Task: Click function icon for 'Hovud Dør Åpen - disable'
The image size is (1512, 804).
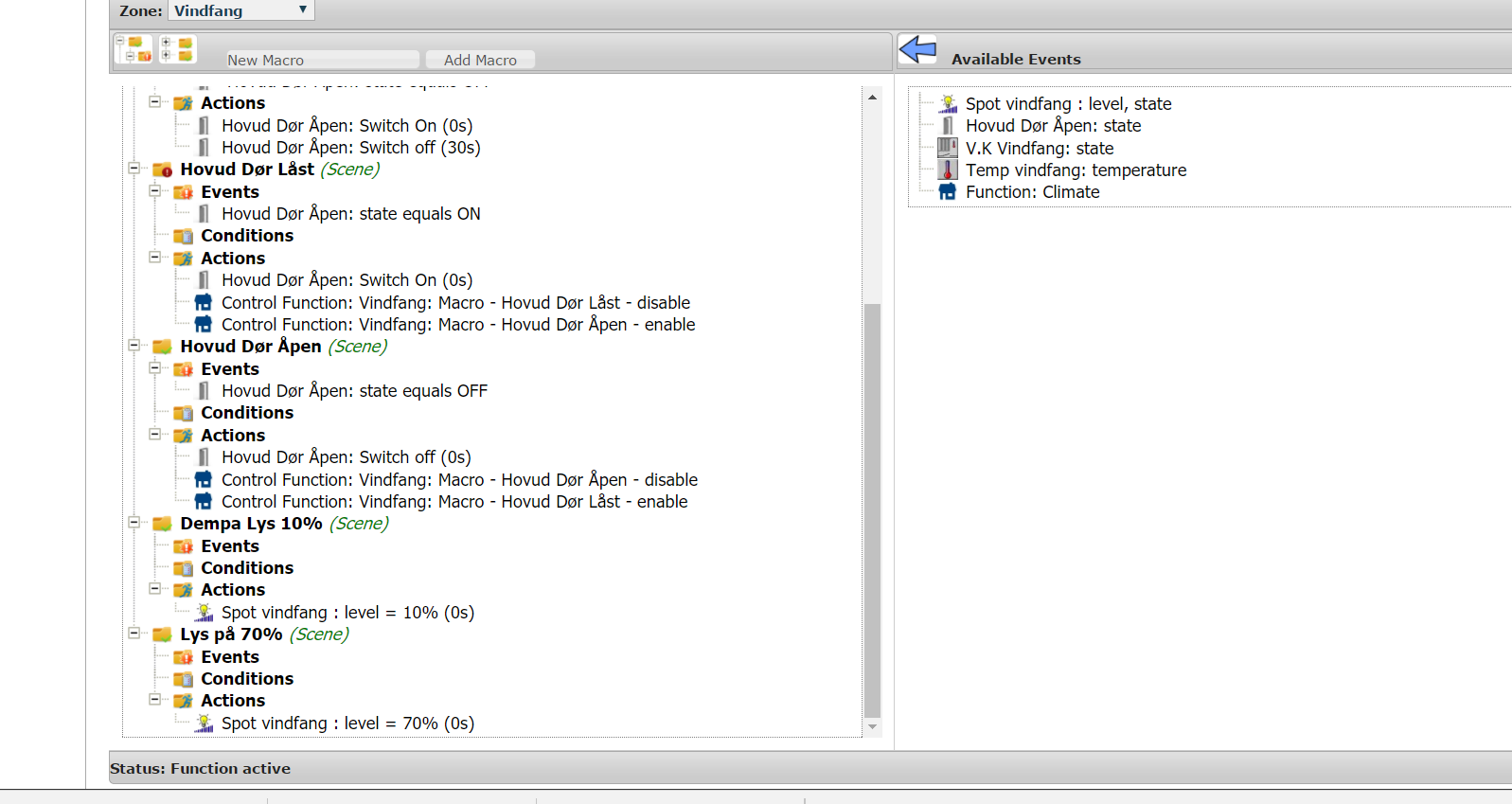Action: (x=204, y=480)
